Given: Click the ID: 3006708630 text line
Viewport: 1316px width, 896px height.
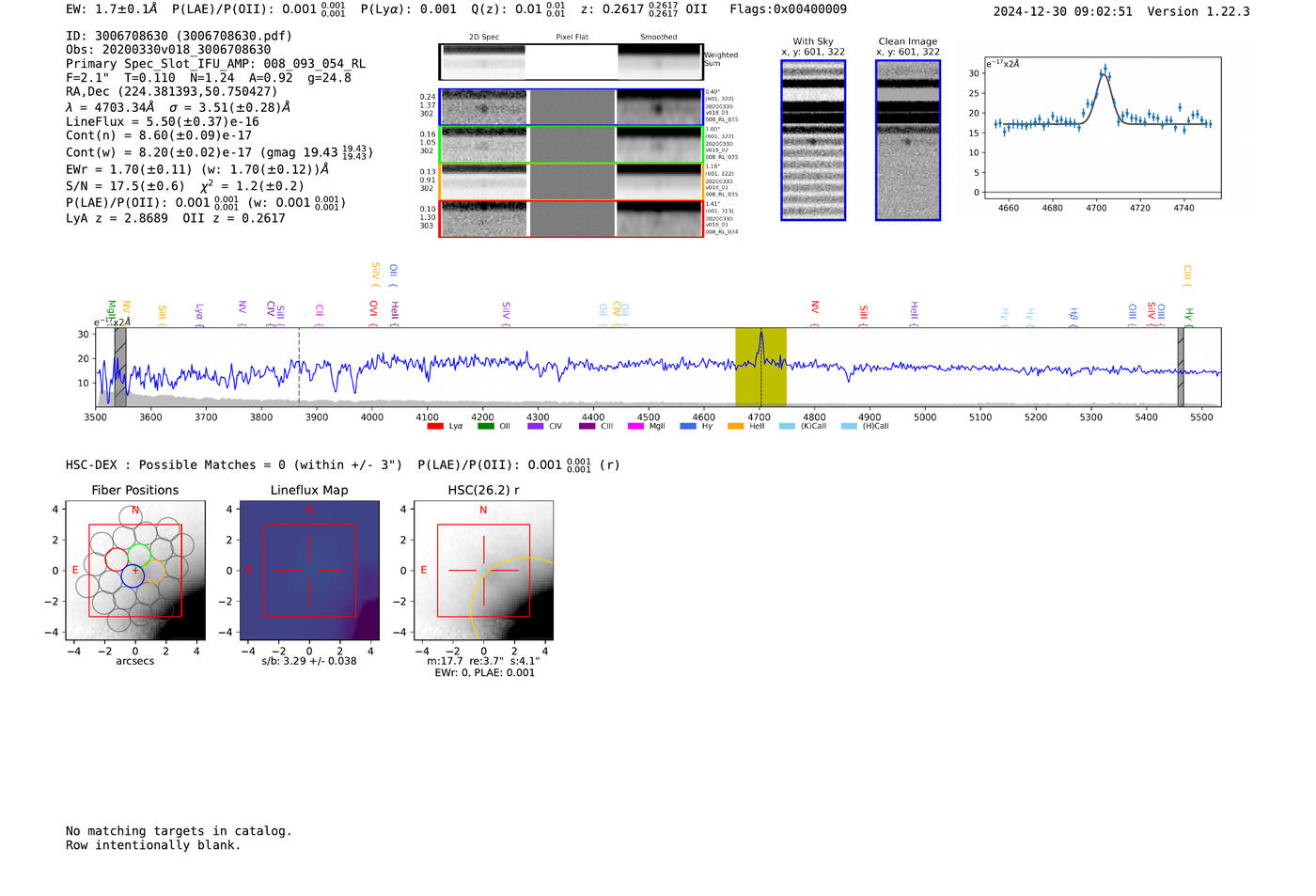Looking at the screenshot, I should pyautogui.click(x=179, y=36).
